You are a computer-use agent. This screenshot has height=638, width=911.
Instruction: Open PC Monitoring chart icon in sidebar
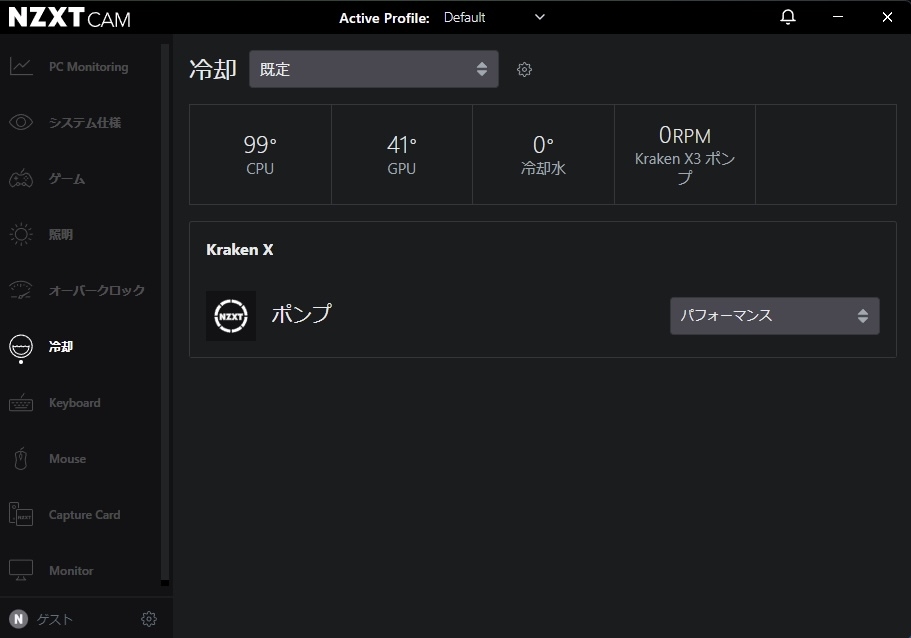(21, 66)
